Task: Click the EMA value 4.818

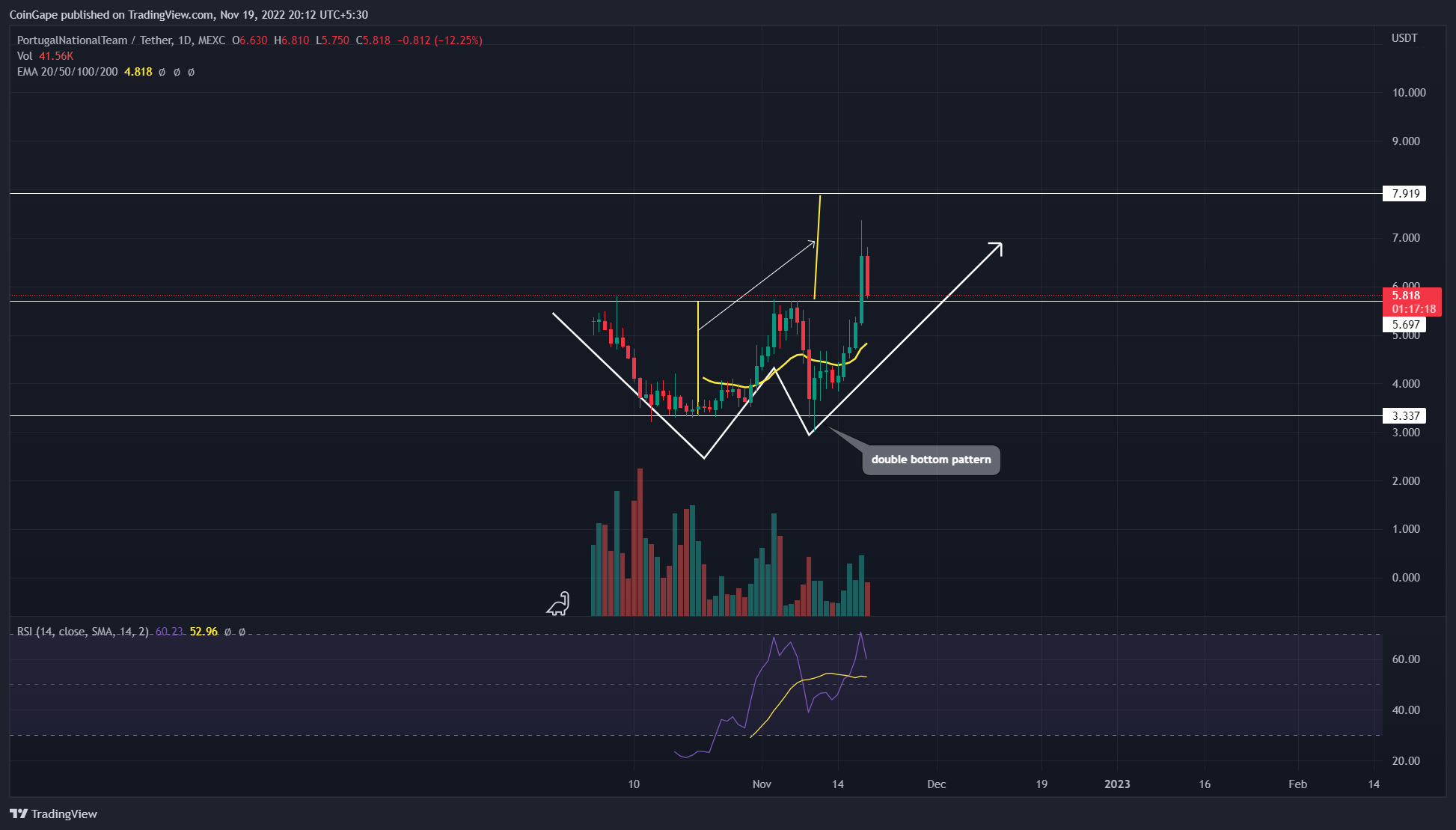Action: [x=138, y=72]
